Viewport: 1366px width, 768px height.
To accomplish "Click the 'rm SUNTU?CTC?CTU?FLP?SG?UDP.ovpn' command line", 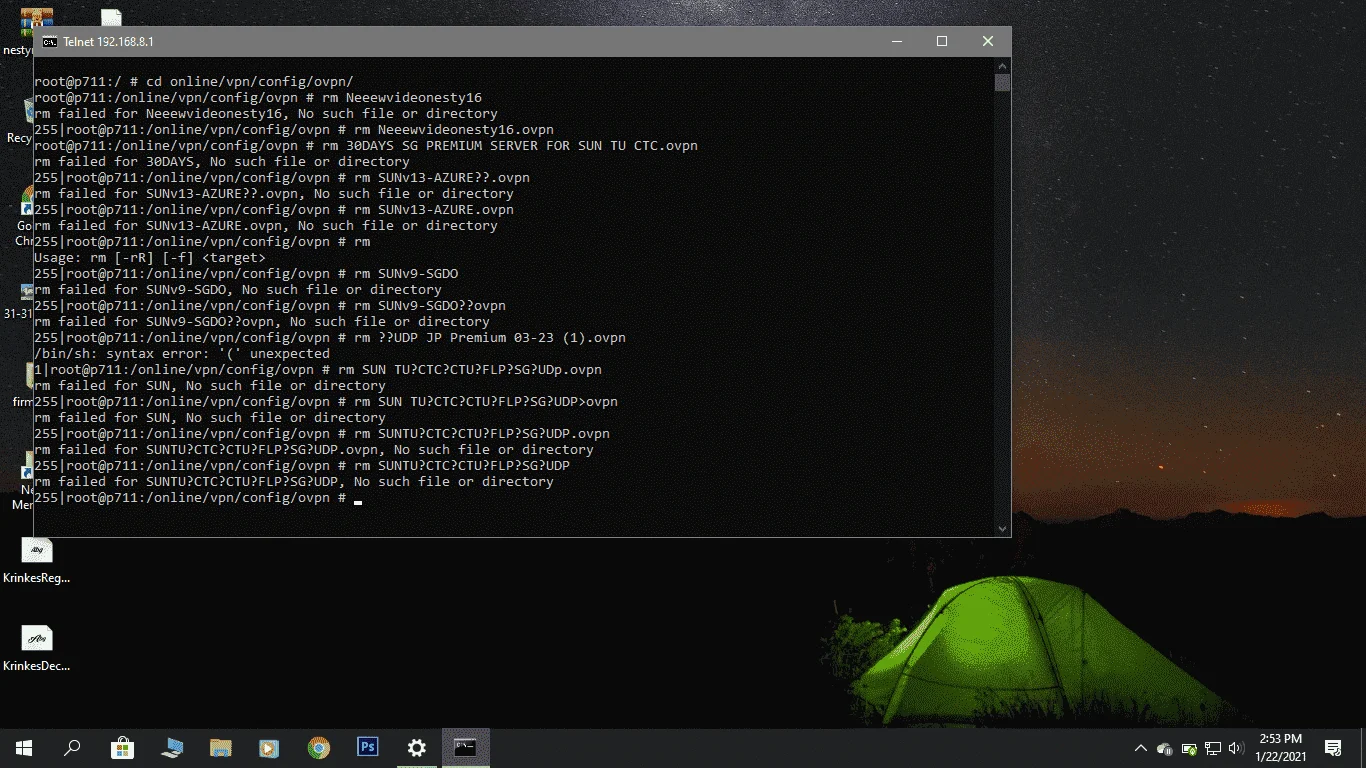I will point(322,433).
